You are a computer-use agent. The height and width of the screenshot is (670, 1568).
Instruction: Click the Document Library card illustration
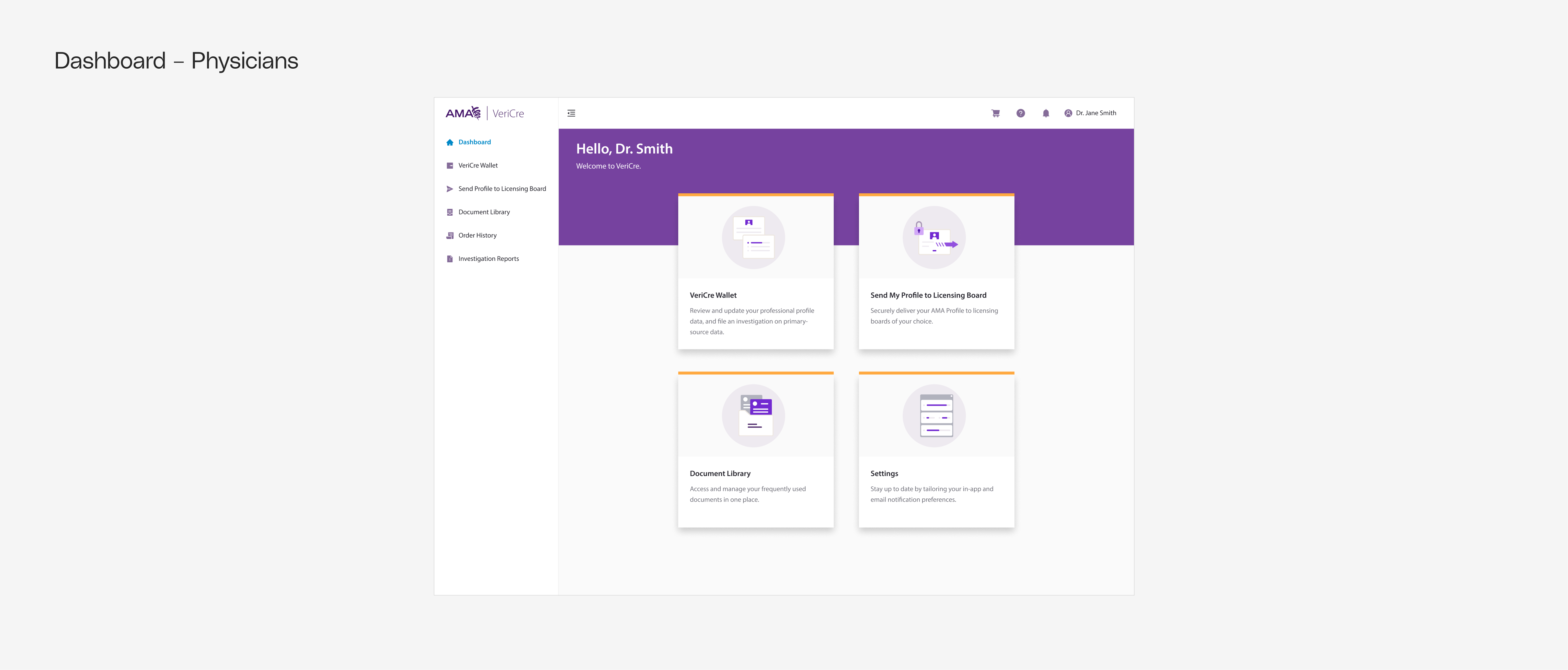coord(754,415)
